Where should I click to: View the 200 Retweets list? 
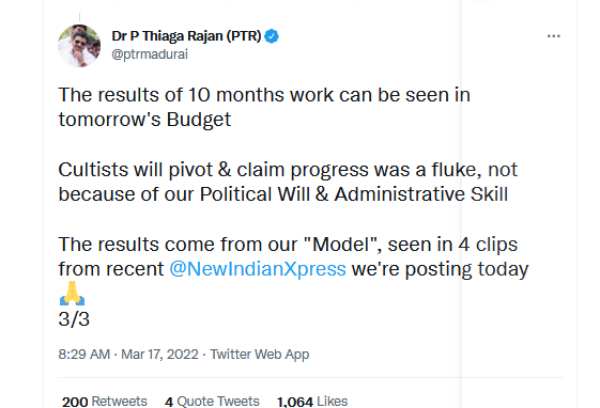click(104, 400)
